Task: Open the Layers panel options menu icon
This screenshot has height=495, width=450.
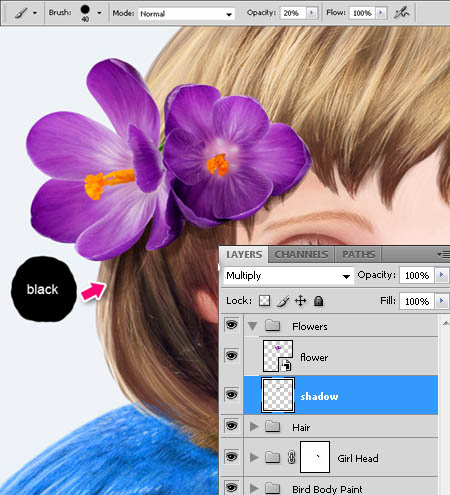Action: [444, 255]
